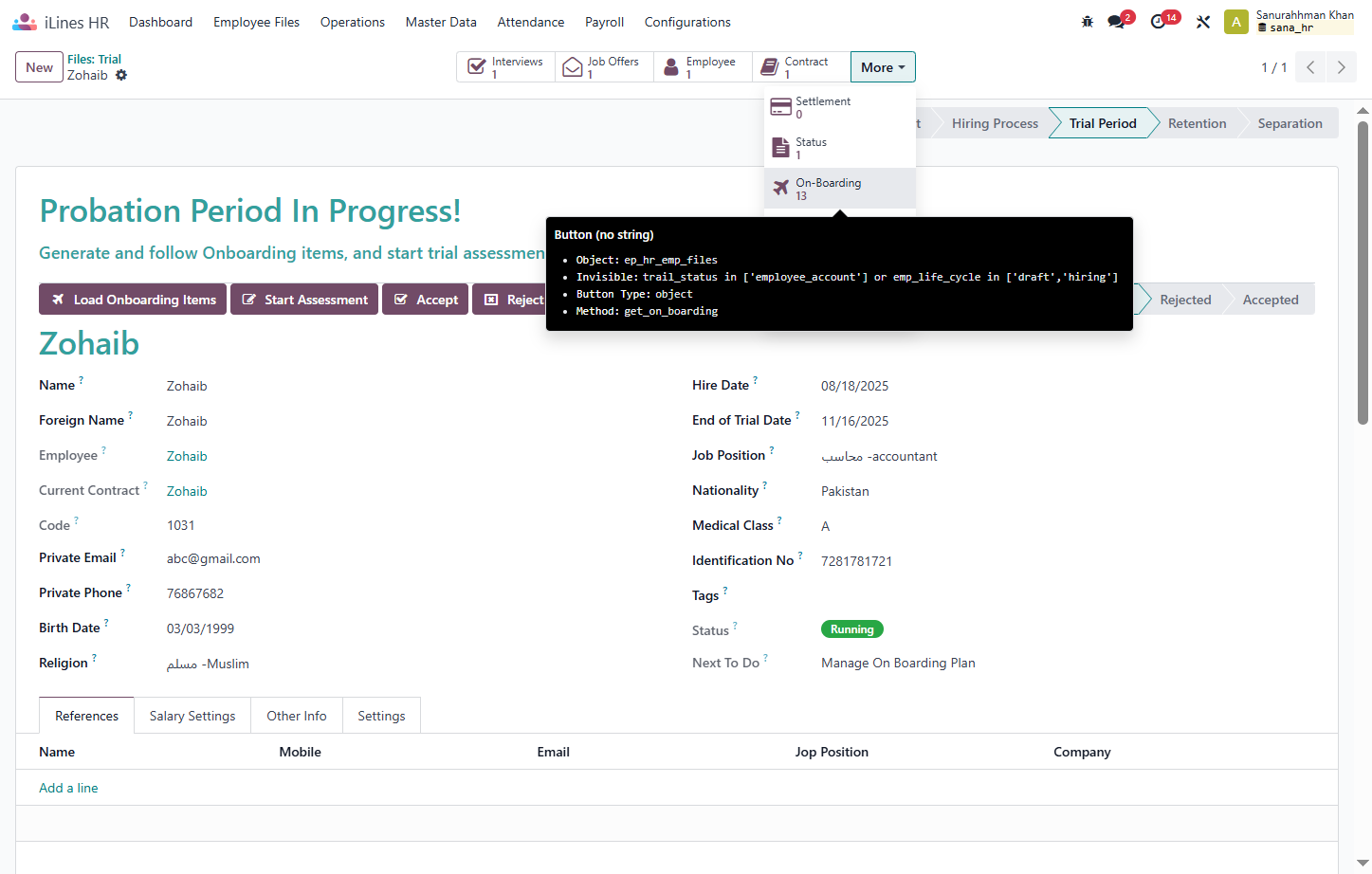Image resolution: width=1372 pixels, height=874 pixels.
Task: Click the vertical page scrollbar
Action: coord(1363,271)
